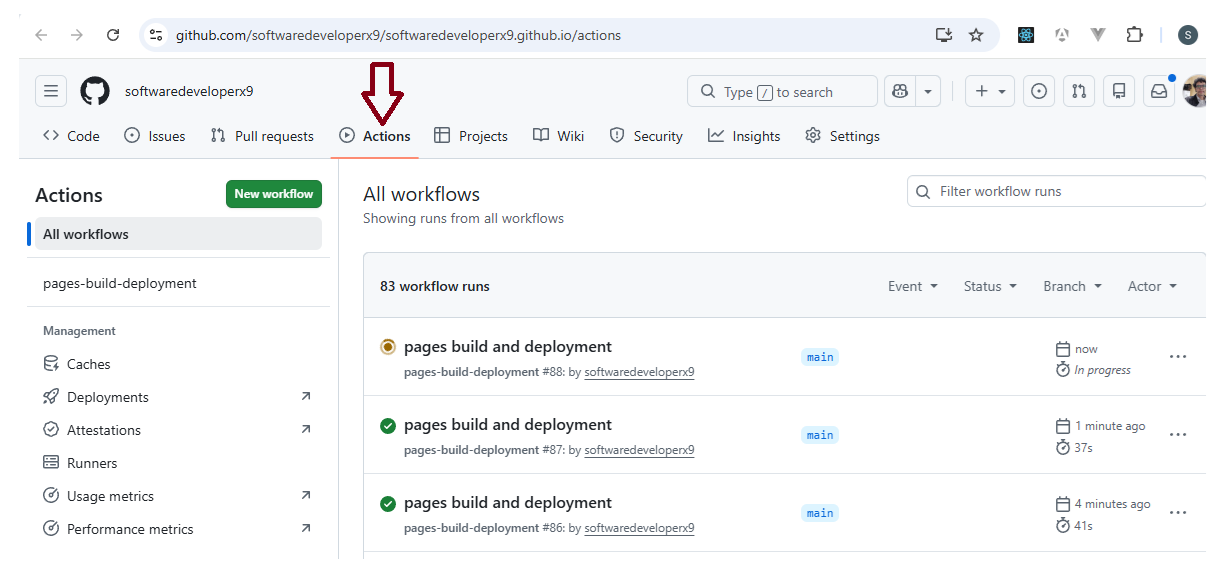Screen dimensions: 1232x570
Task: Go to GitHub home via Octocat logo
Action: pyautogui.click(x=95, y=91)
